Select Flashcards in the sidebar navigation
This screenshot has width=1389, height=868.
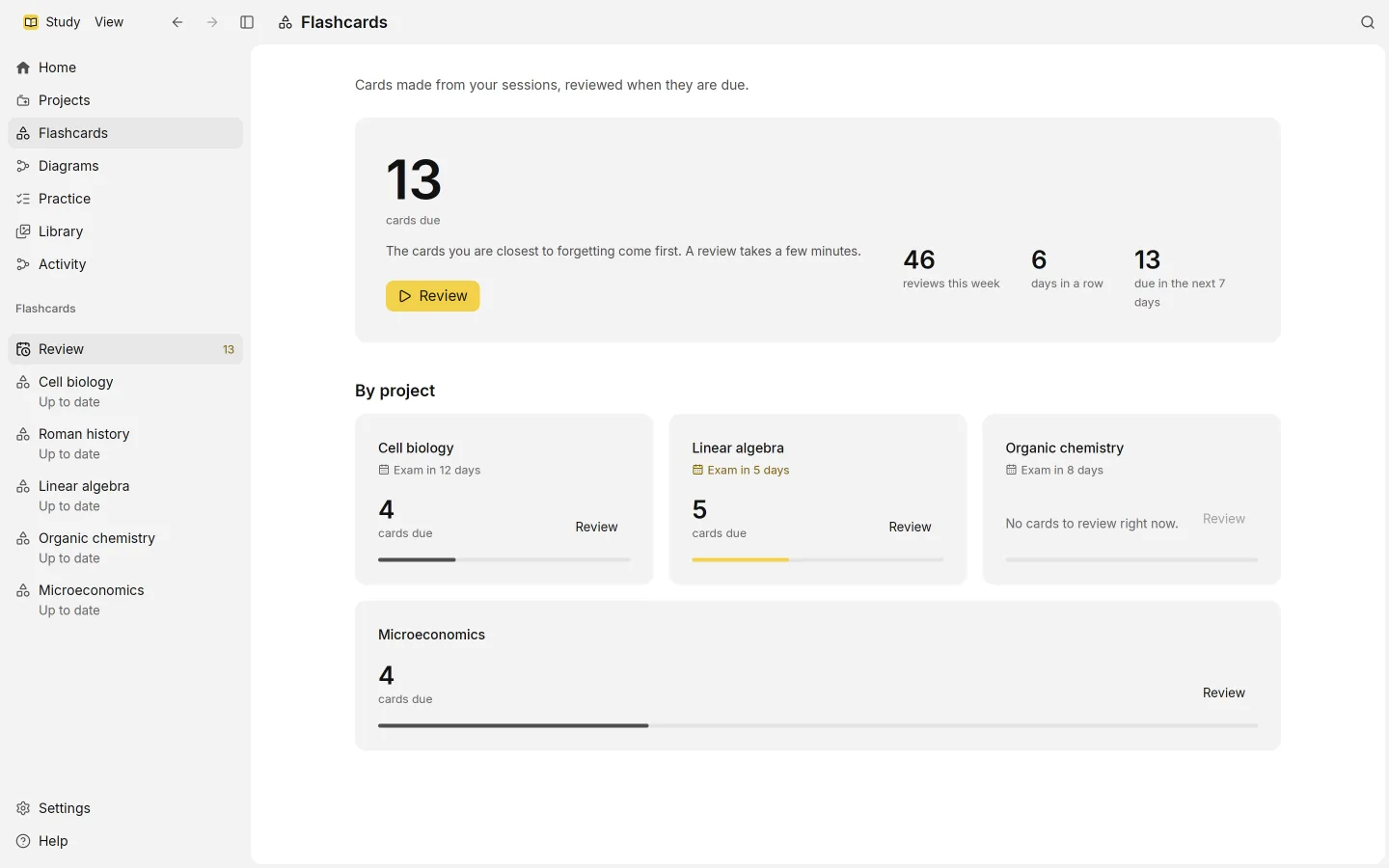click(x=125, y=133)
